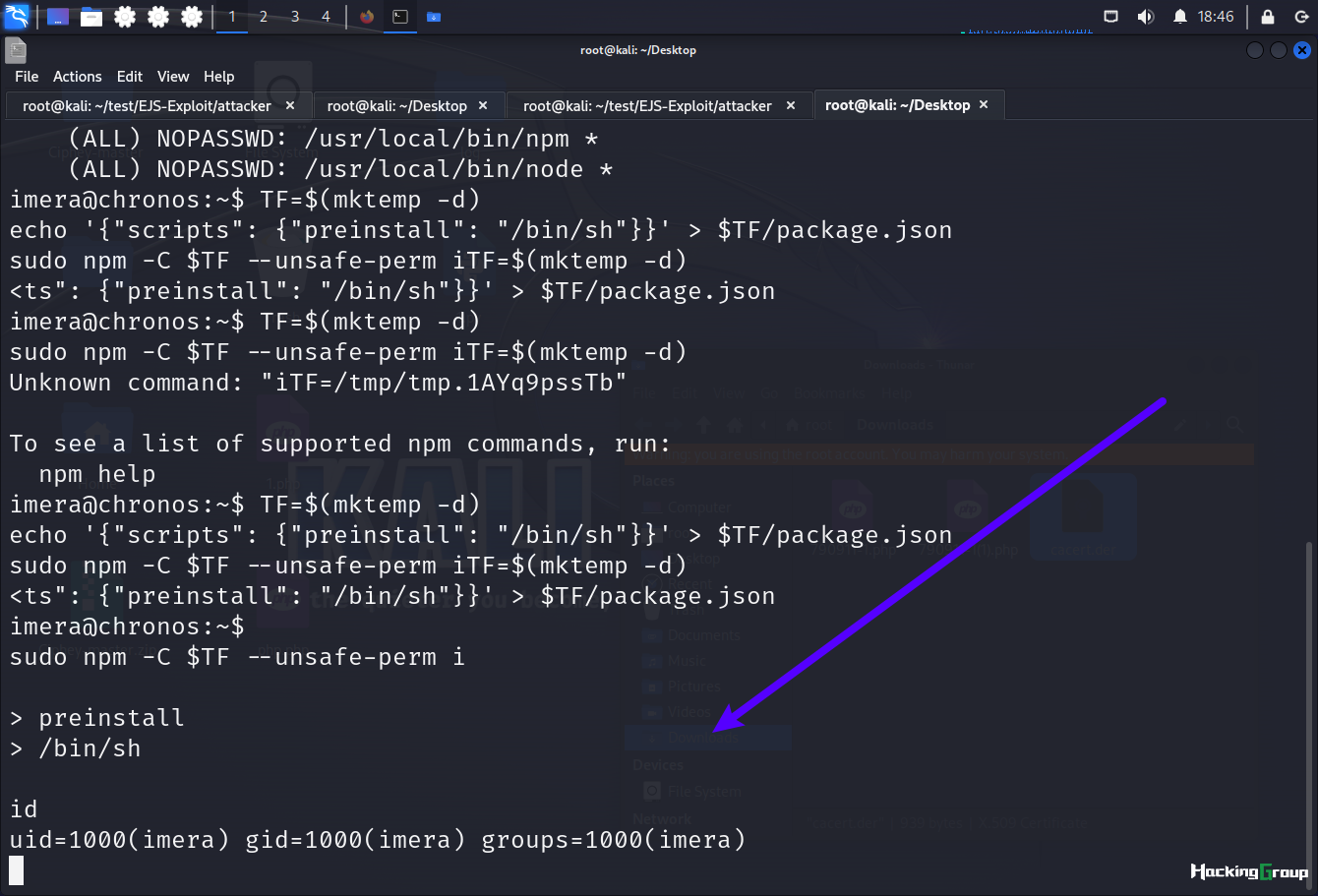The width and height of the screenshot is (1318, 896).
Task: Close the active bold ~/Desktop tab
Action: [x=984, y=105]
